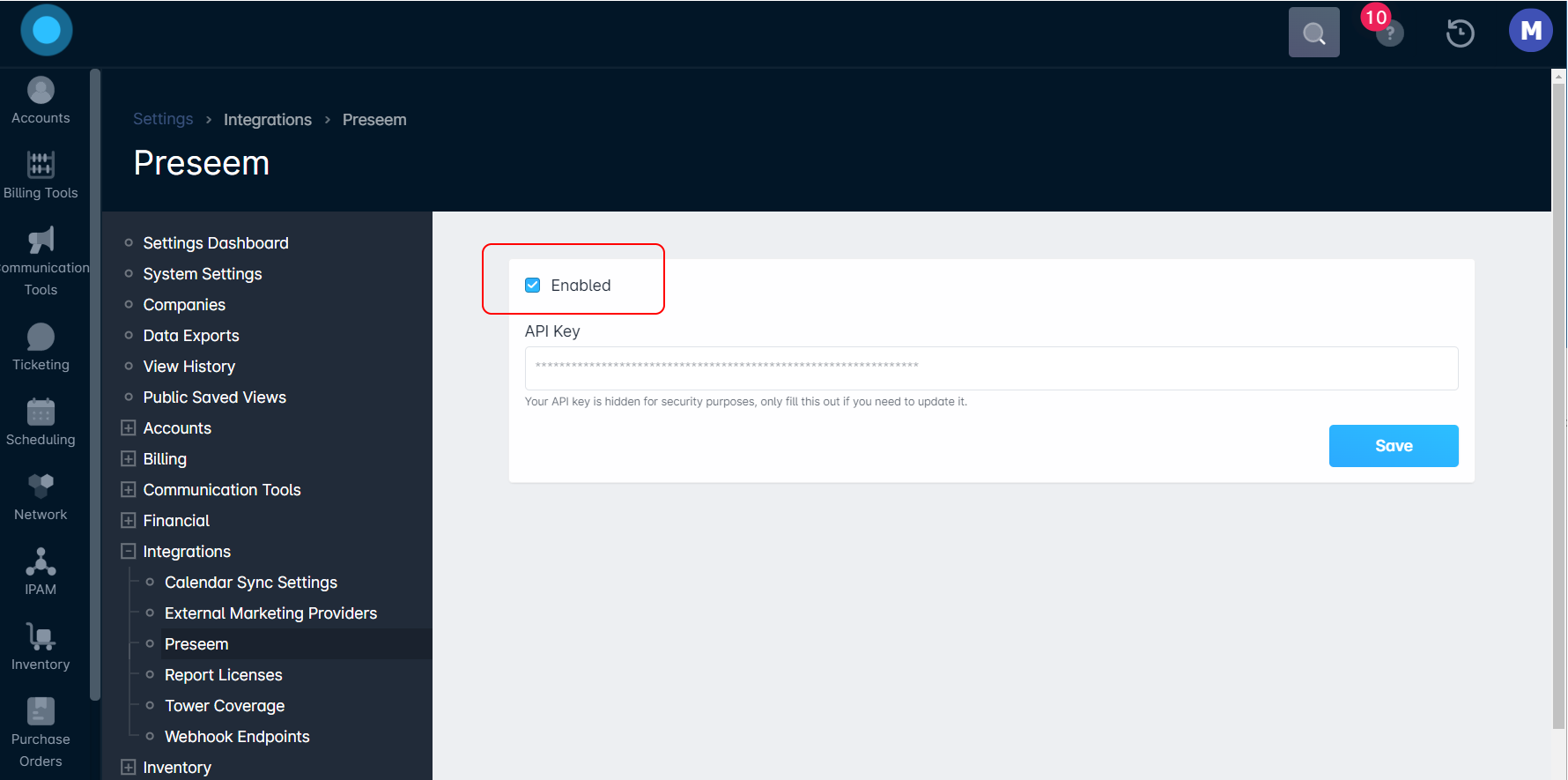The height and width of the screenshot is (780, 1568).
Task: Go to Settings breadcrumb link
Action: tap(163, 119)
